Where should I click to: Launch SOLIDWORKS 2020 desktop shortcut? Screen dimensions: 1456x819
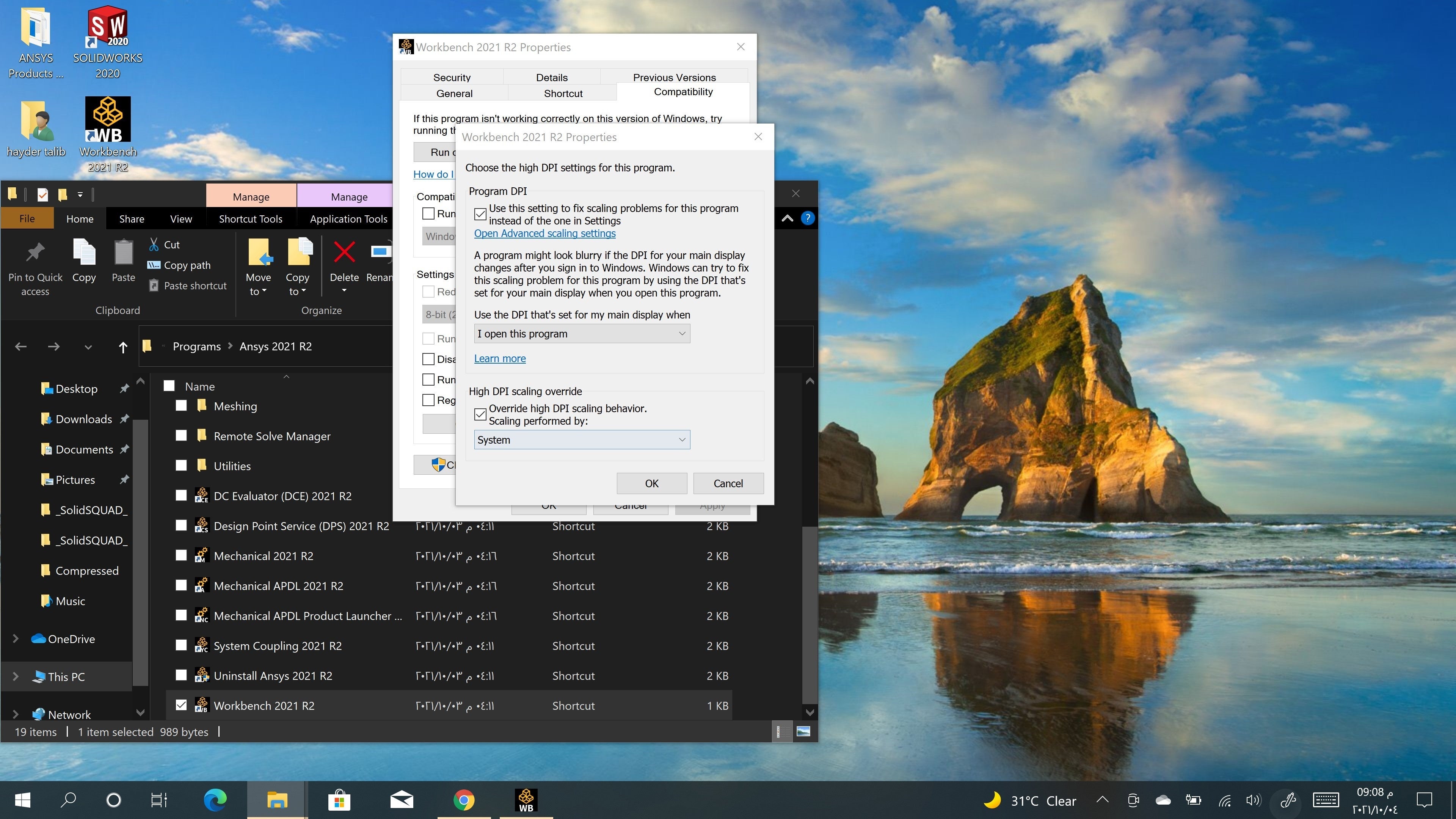coord(107,42)
